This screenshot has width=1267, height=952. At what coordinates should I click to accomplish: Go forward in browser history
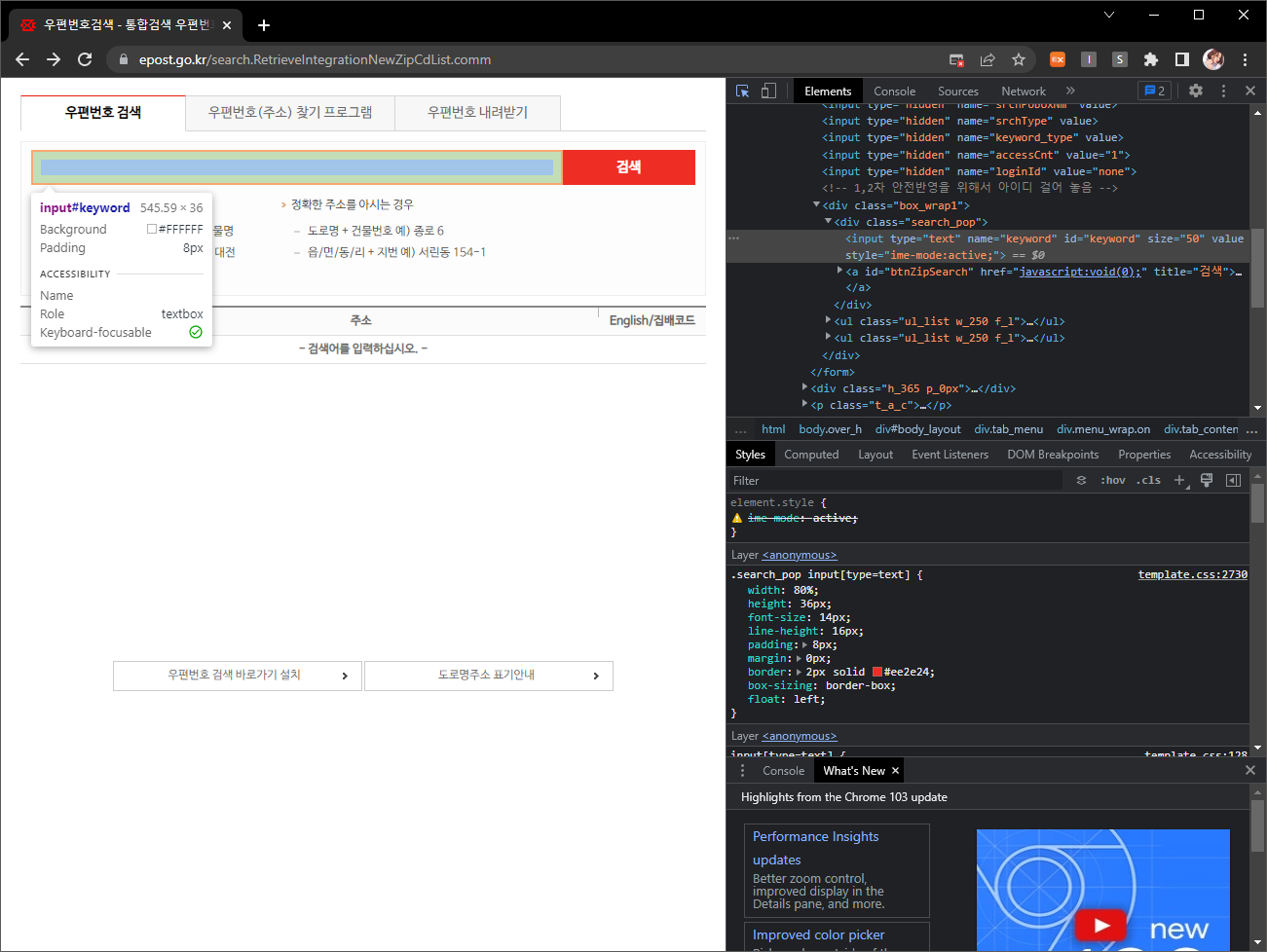point(54,59)
